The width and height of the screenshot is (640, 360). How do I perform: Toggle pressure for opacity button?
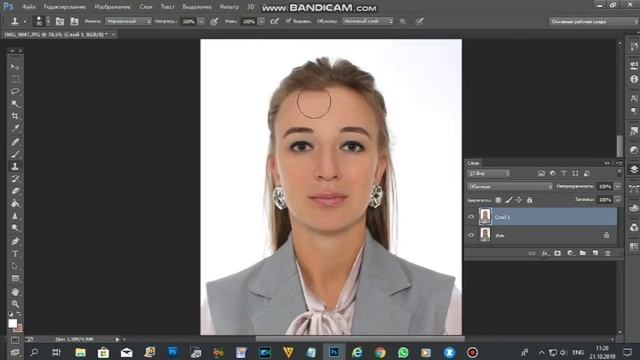click(214, 21)
